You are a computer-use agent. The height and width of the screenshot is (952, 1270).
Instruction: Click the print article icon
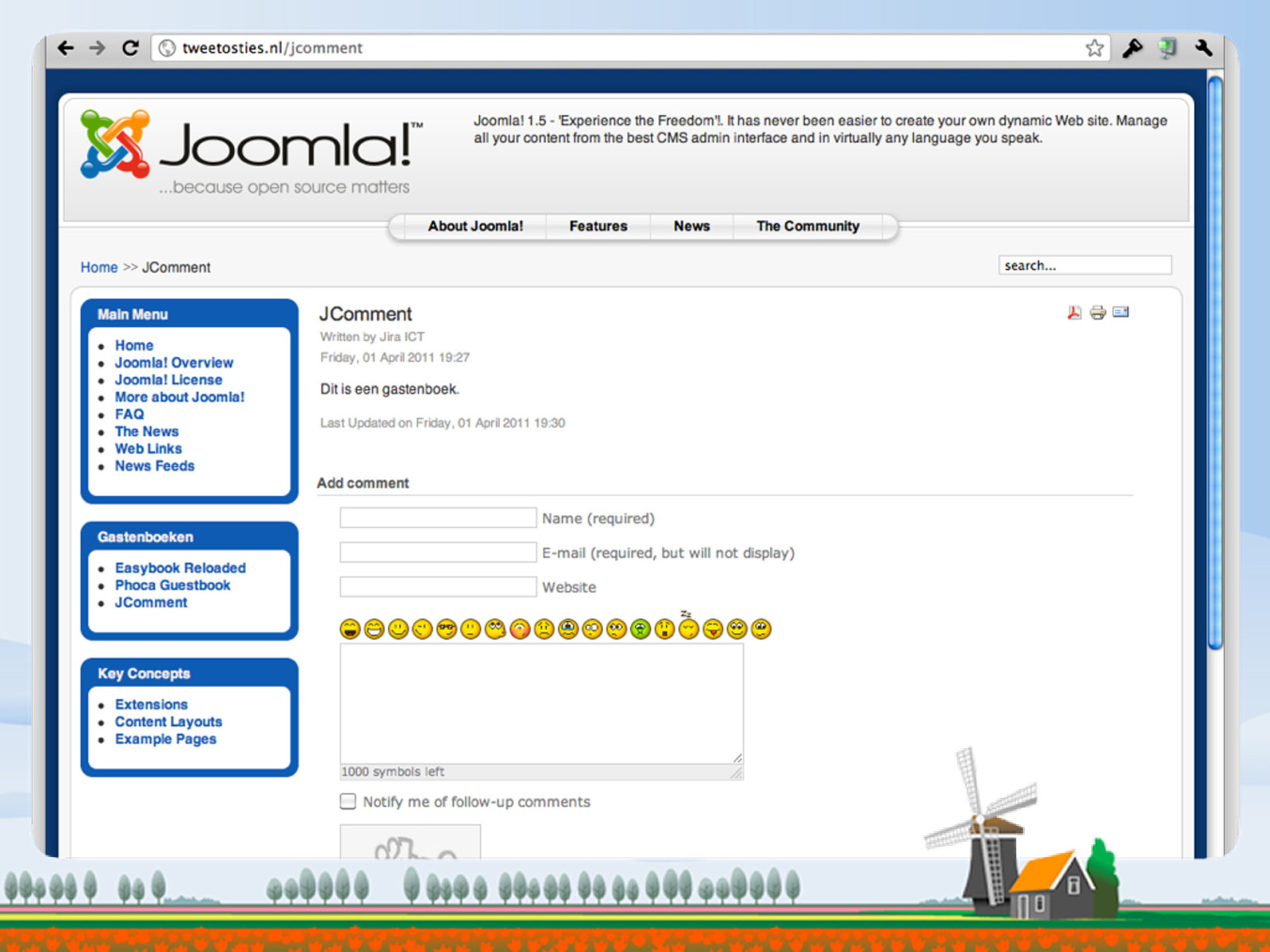tap(1098, 313)
